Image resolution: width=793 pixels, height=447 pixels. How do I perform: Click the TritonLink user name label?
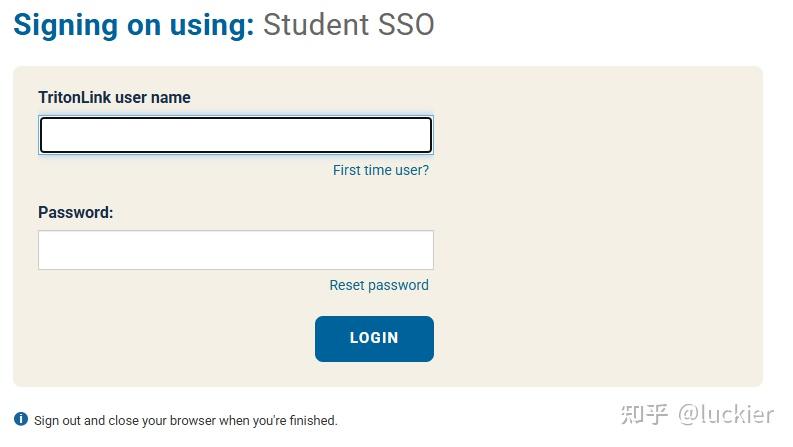click(x=114, y=97)
